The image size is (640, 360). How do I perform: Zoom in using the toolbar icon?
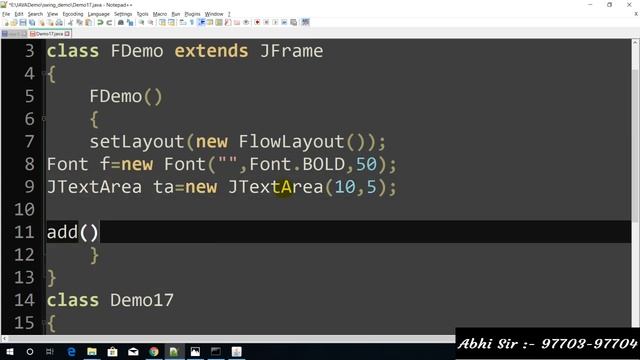point(141,22)
